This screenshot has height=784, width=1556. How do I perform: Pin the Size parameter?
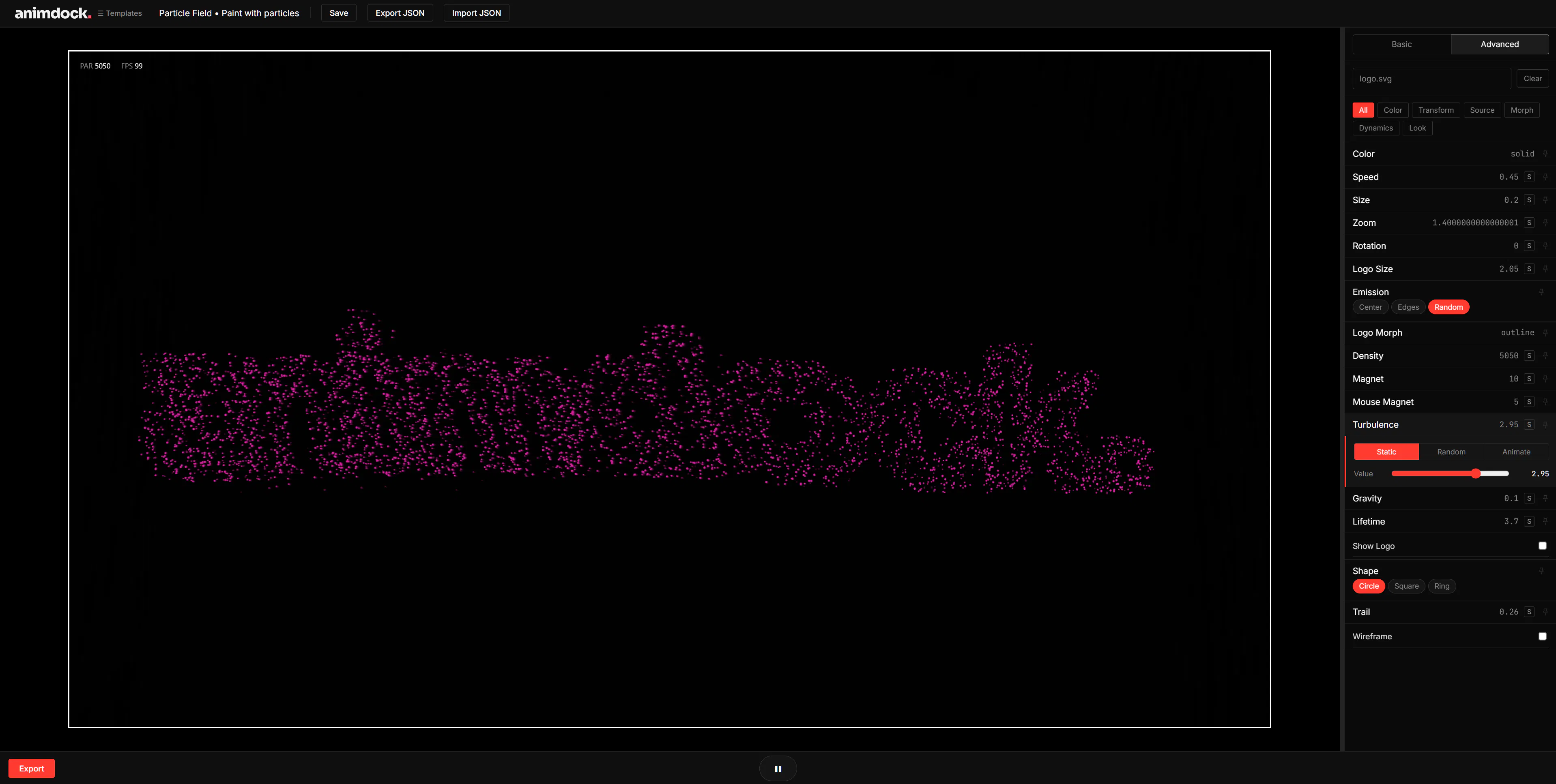[1545, 199]
